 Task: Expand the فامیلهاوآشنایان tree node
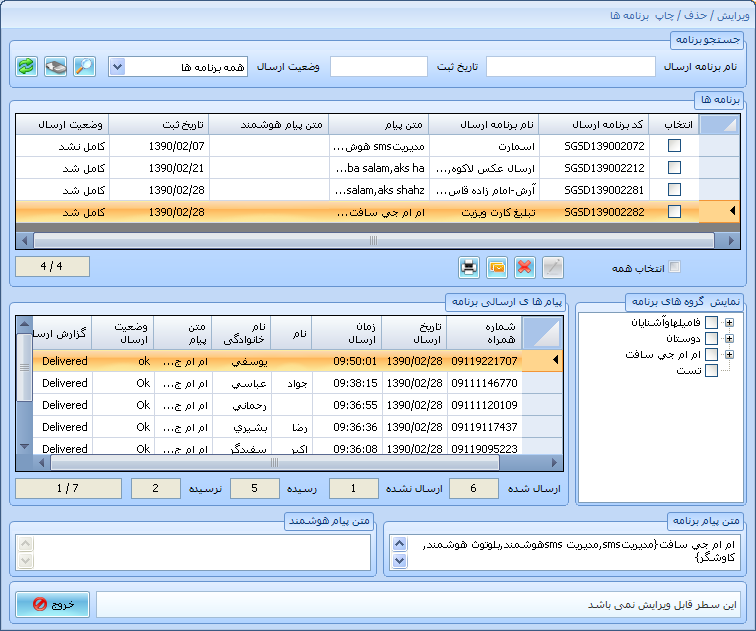(x=729, y=322)
